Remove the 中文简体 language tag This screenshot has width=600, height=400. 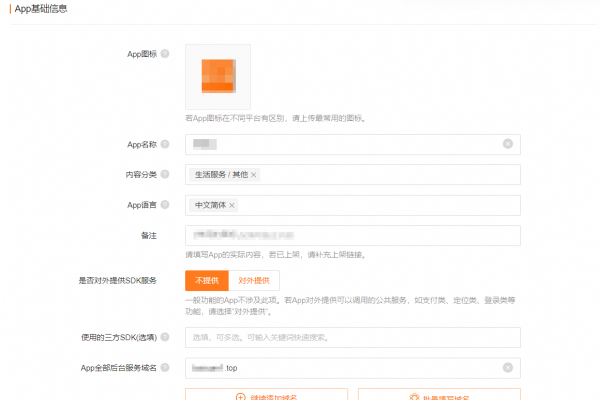232,206
